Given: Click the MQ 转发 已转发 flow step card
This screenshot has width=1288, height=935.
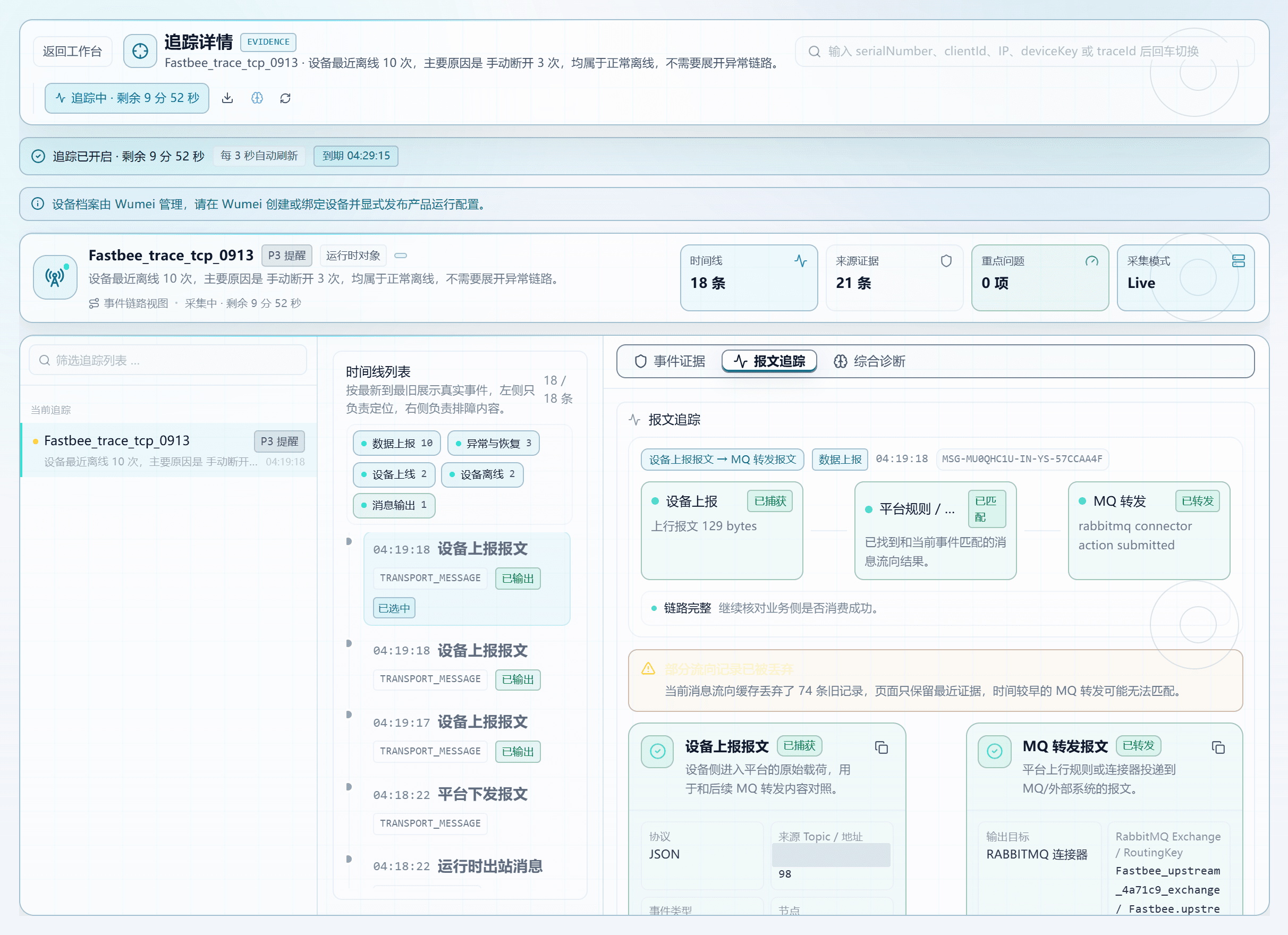Looking at the screenshot, I should click(x=1148, y=531).
